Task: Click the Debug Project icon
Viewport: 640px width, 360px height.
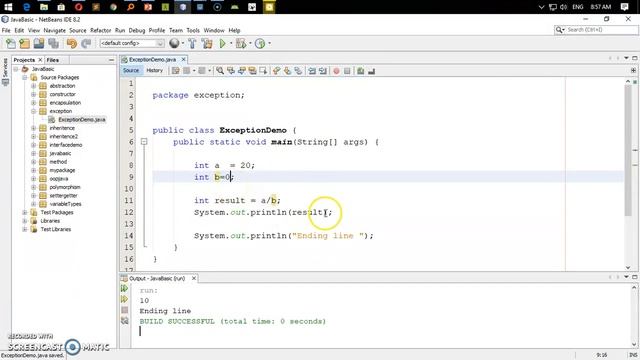Action: click(241, 43)
